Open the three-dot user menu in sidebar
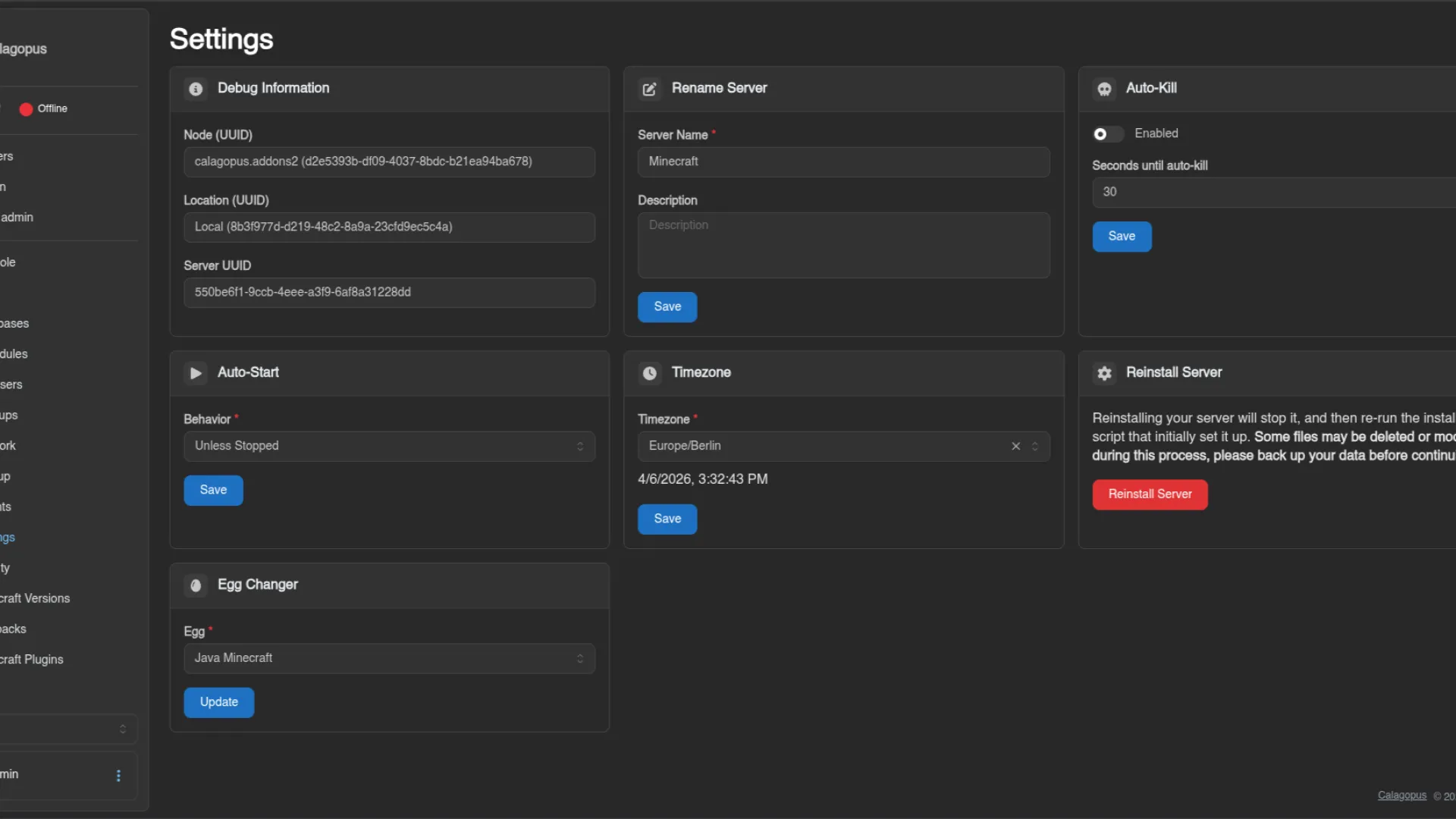The image size is (1456, 819). tap(118, 775)
